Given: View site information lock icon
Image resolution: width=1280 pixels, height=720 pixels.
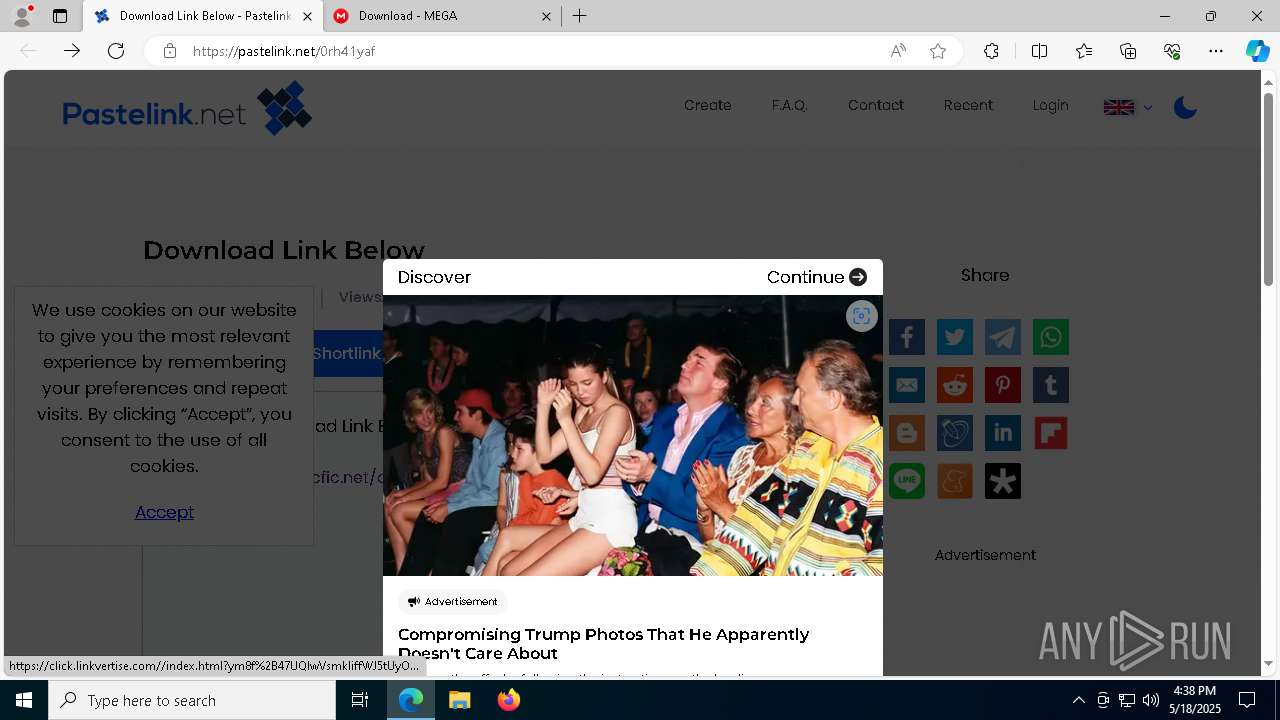Looking at the screenshot, I should point(170,51).
